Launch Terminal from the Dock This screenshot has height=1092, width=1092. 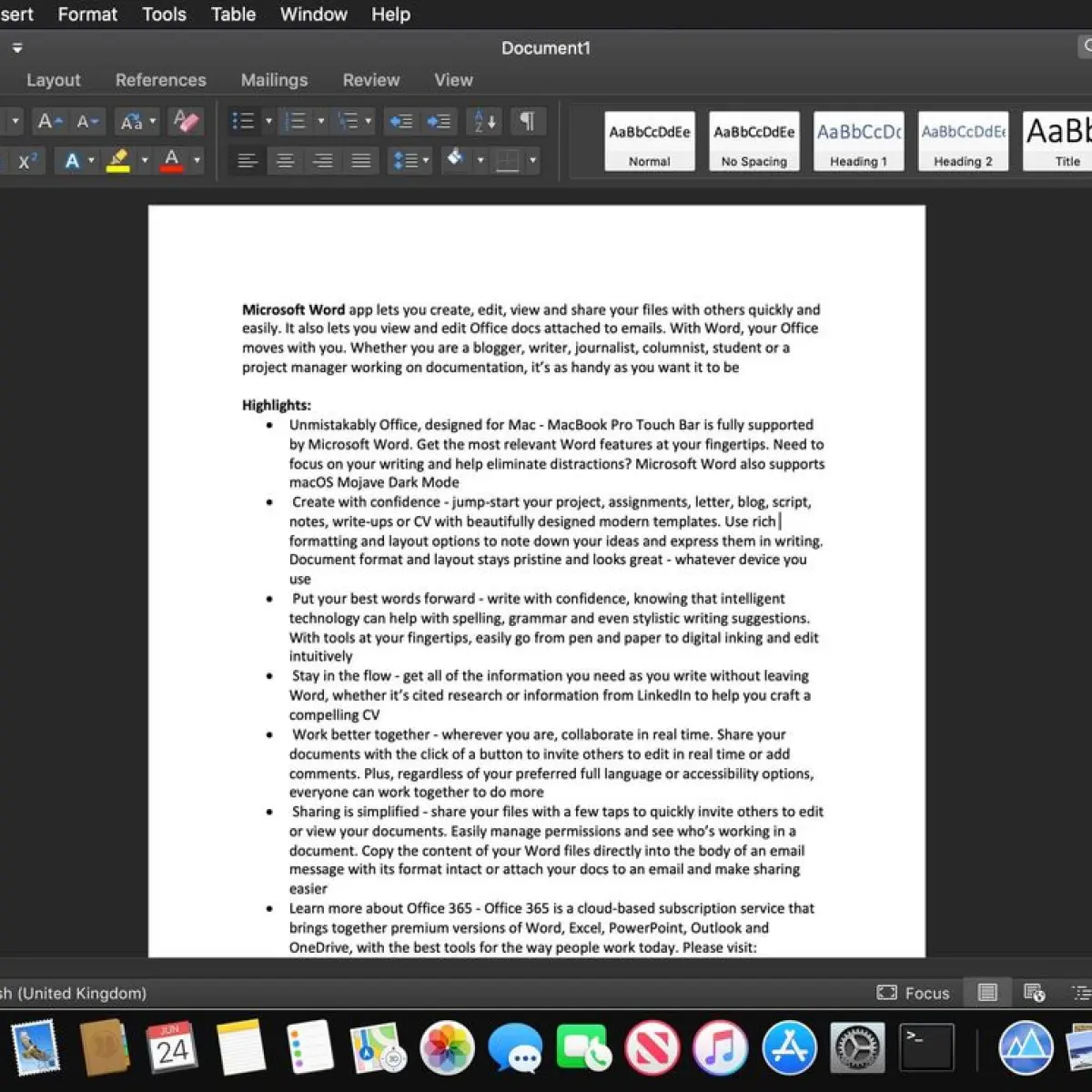tap(926, 1048)
